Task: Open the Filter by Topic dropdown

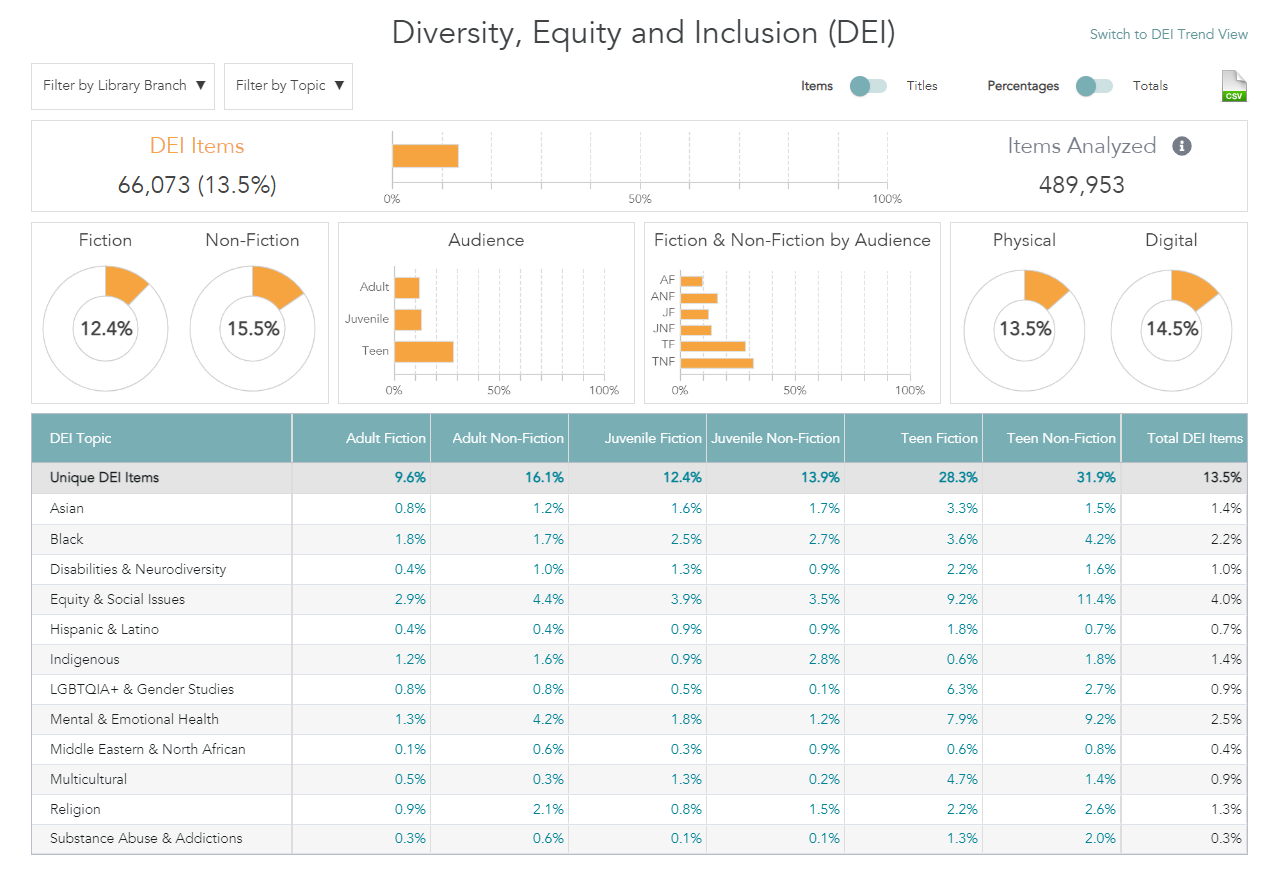Action: (288, 86)
